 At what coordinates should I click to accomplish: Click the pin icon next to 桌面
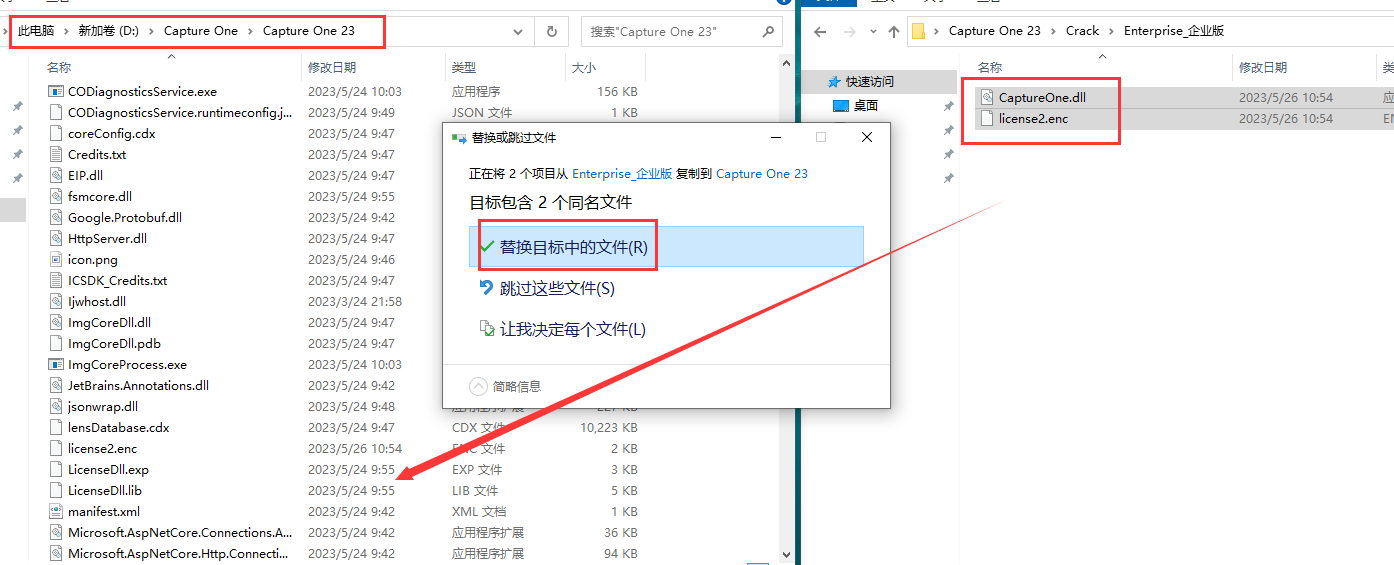(948, 106)
